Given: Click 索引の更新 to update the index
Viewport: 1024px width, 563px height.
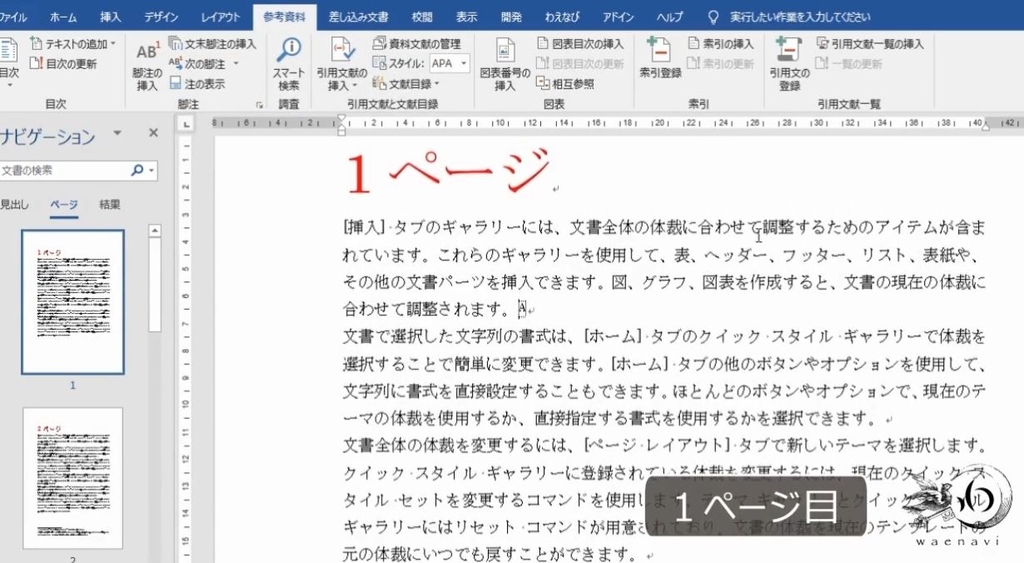Looking at the screenshot, I should [720, 63].
